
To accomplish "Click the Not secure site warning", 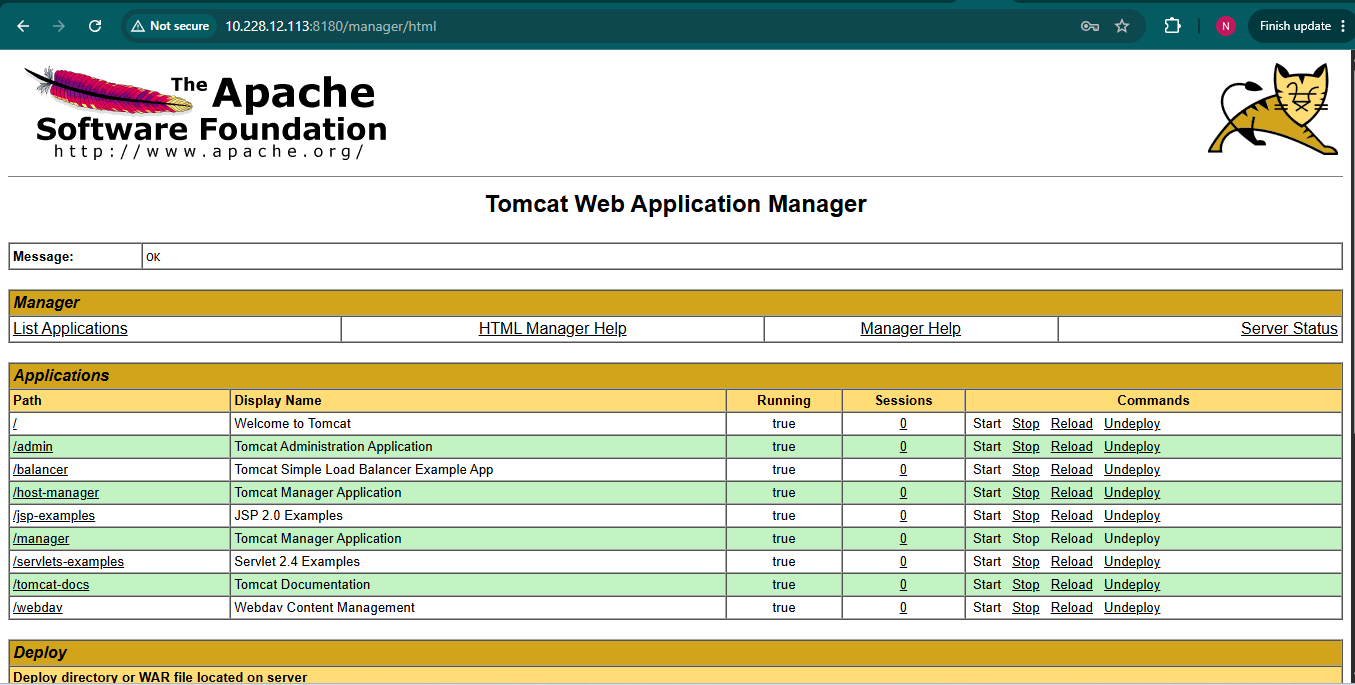I will coord(170,26).
